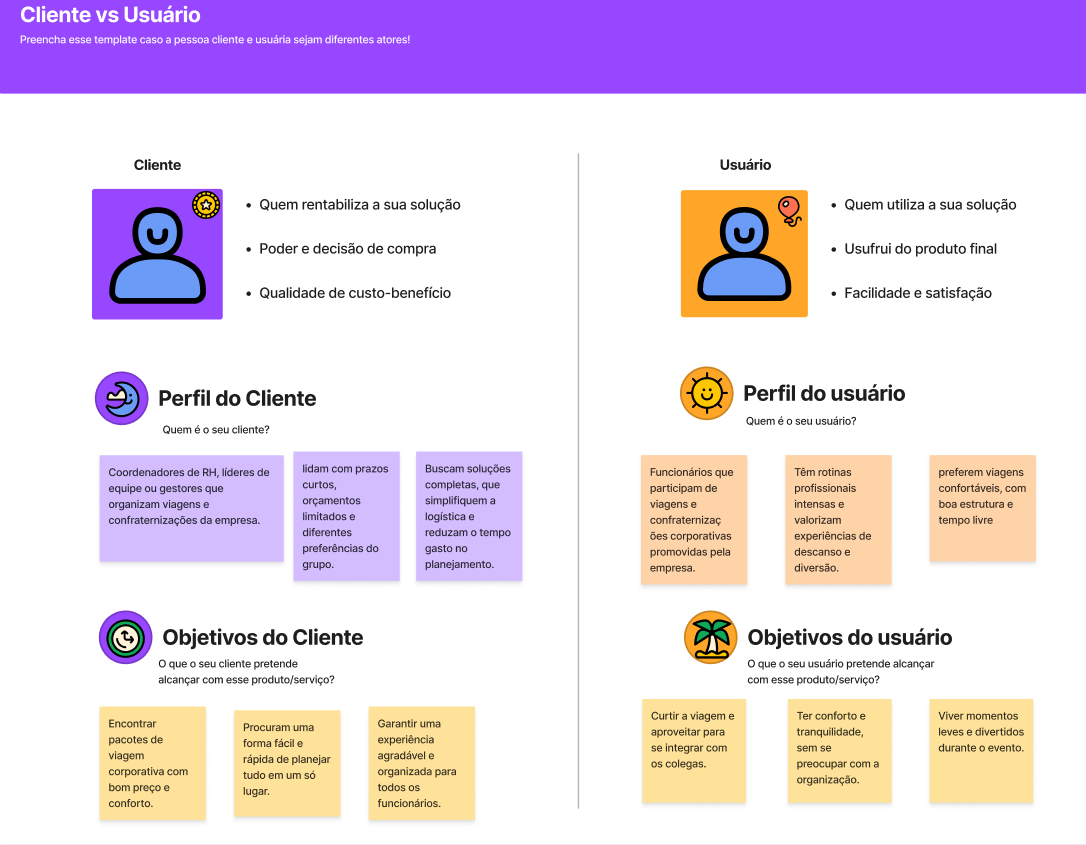Select the 'Funcionários que participam' orange sticky note
The width and height of the screenshot is (1086, 845).
click(x=694, y=519)
